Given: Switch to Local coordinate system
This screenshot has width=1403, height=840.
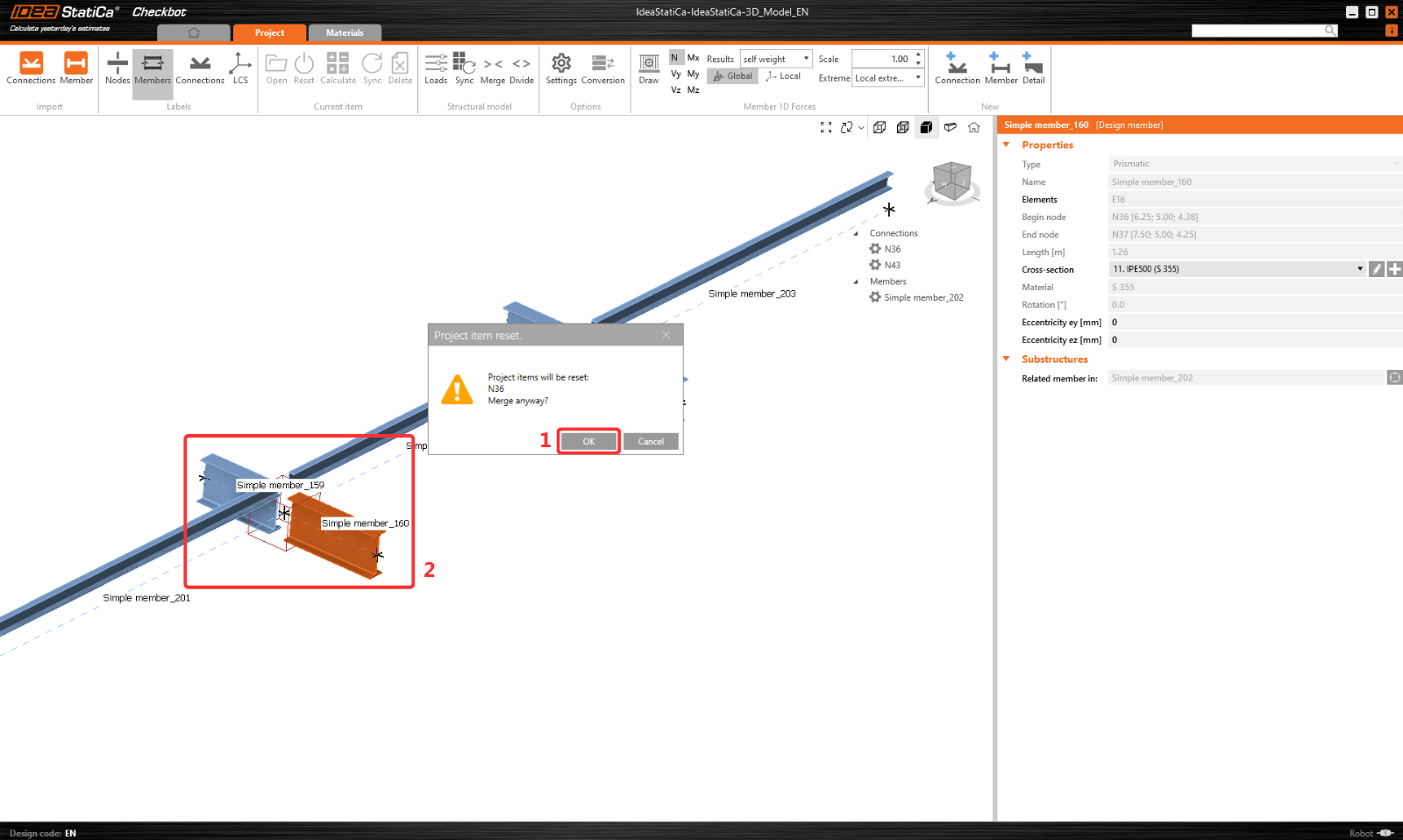Looking at the screenshot, I should 783,76.
